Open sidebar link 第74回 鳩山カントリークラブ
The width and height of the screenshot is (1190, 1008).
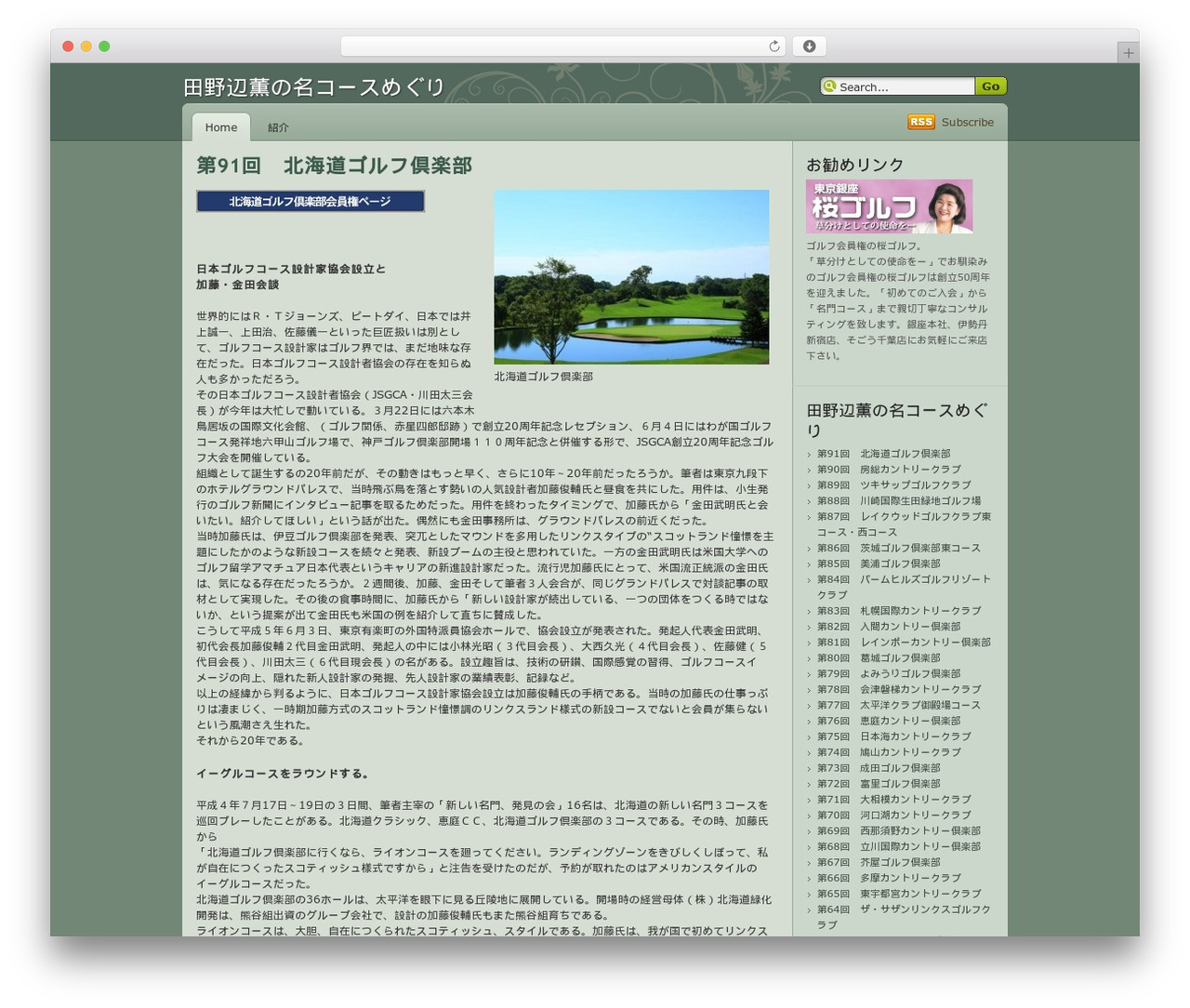pyautogui.click(x=889, y=752)
